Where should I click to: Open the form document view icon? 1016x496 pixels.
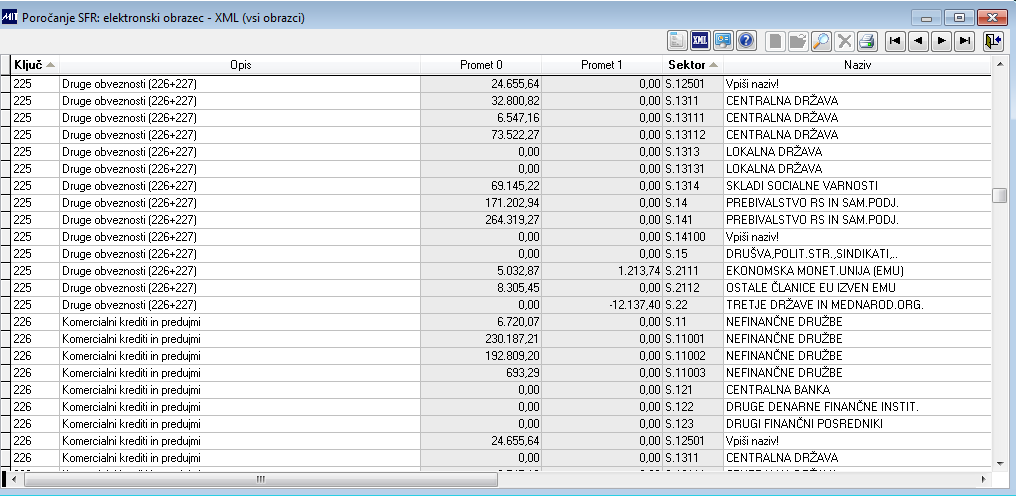(678, 41)
